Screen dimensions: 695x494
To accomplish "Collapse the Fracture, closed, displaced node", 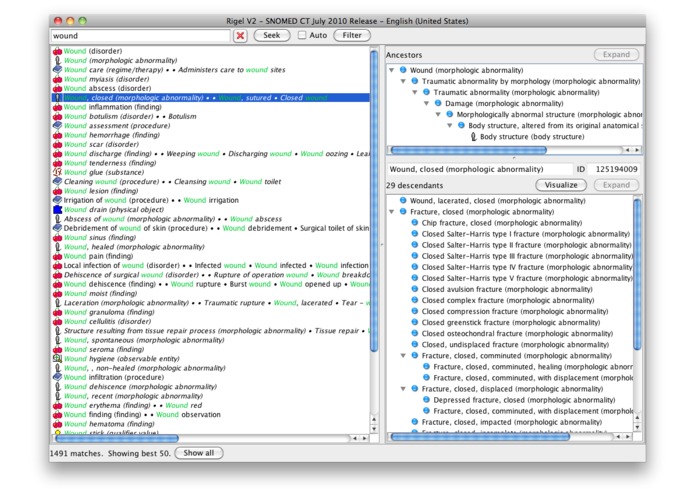I will click(x=403, y=389).
